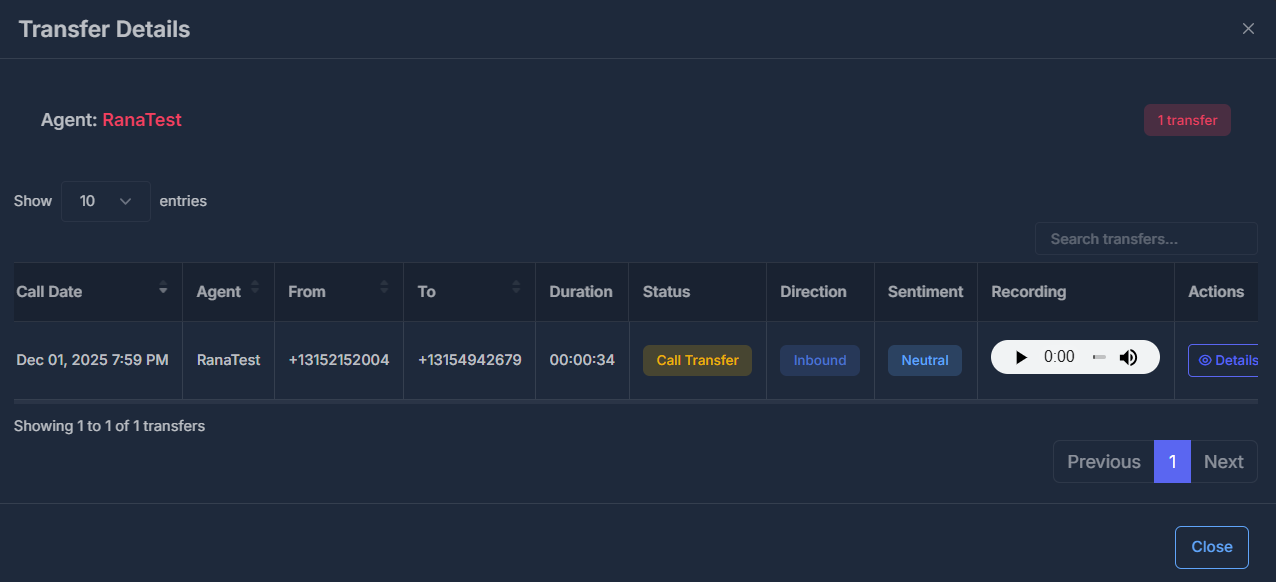Select the Duration column header
This screenshot has width=1276, height=582.
(581, 292)
